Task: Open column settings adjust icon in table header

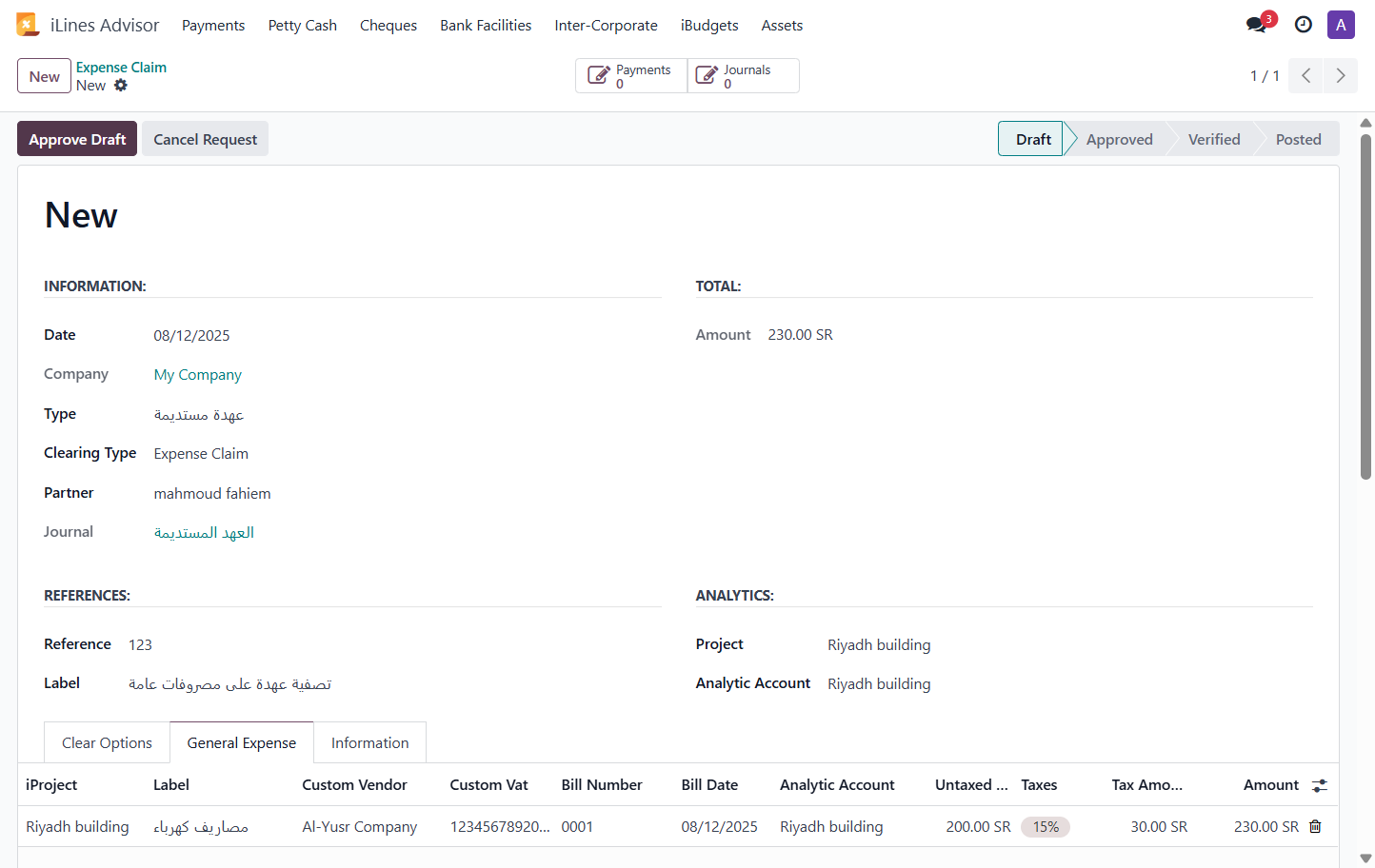Action: [x=1319, y=785]
